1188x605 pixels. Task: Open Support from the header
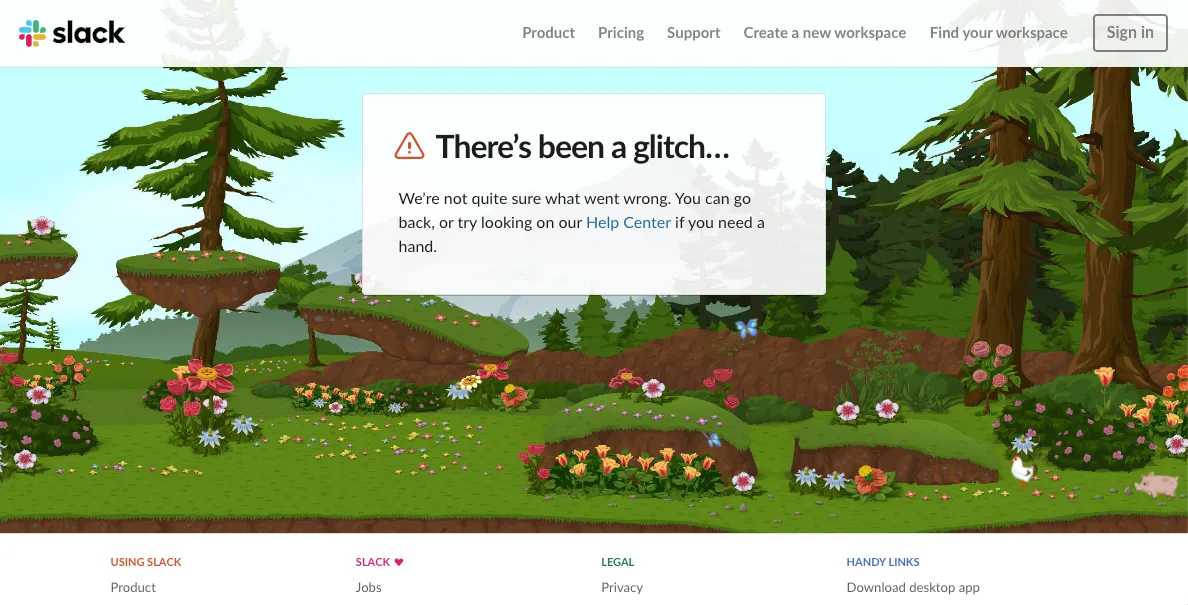coord(693,33)
